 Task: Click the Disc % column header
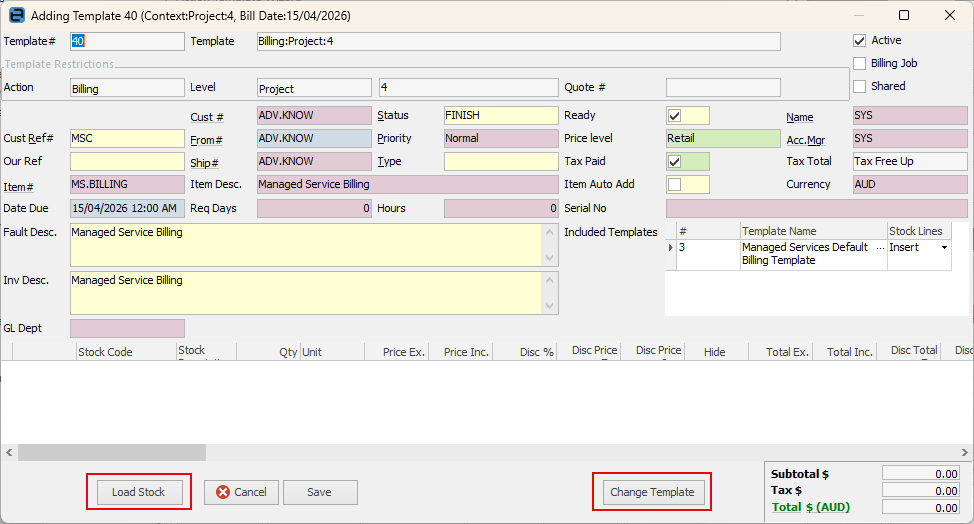point(525,352)
